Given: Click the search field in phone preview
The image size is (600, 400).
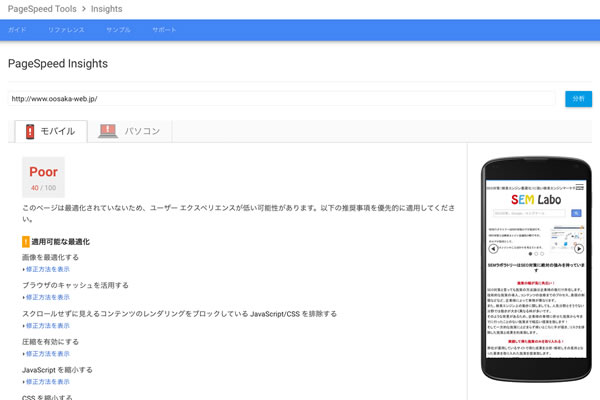Looking at the screenshot, I should coord(529,213).
